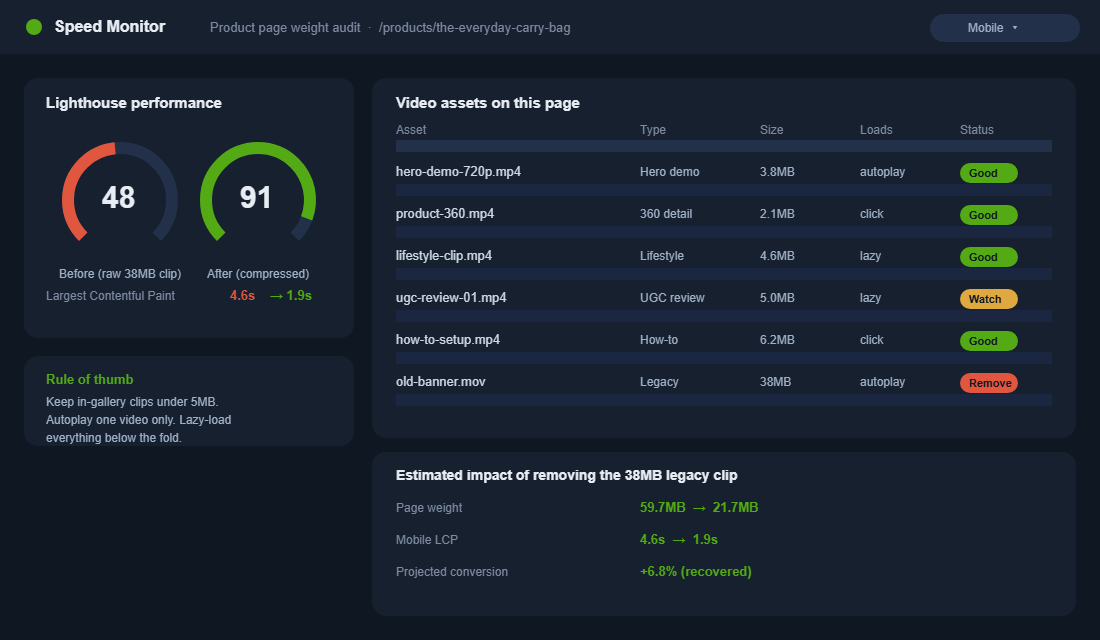Click the After score gauge showing 91
This screenshot has height=640, width=1100.
click(x=257, y=193)
